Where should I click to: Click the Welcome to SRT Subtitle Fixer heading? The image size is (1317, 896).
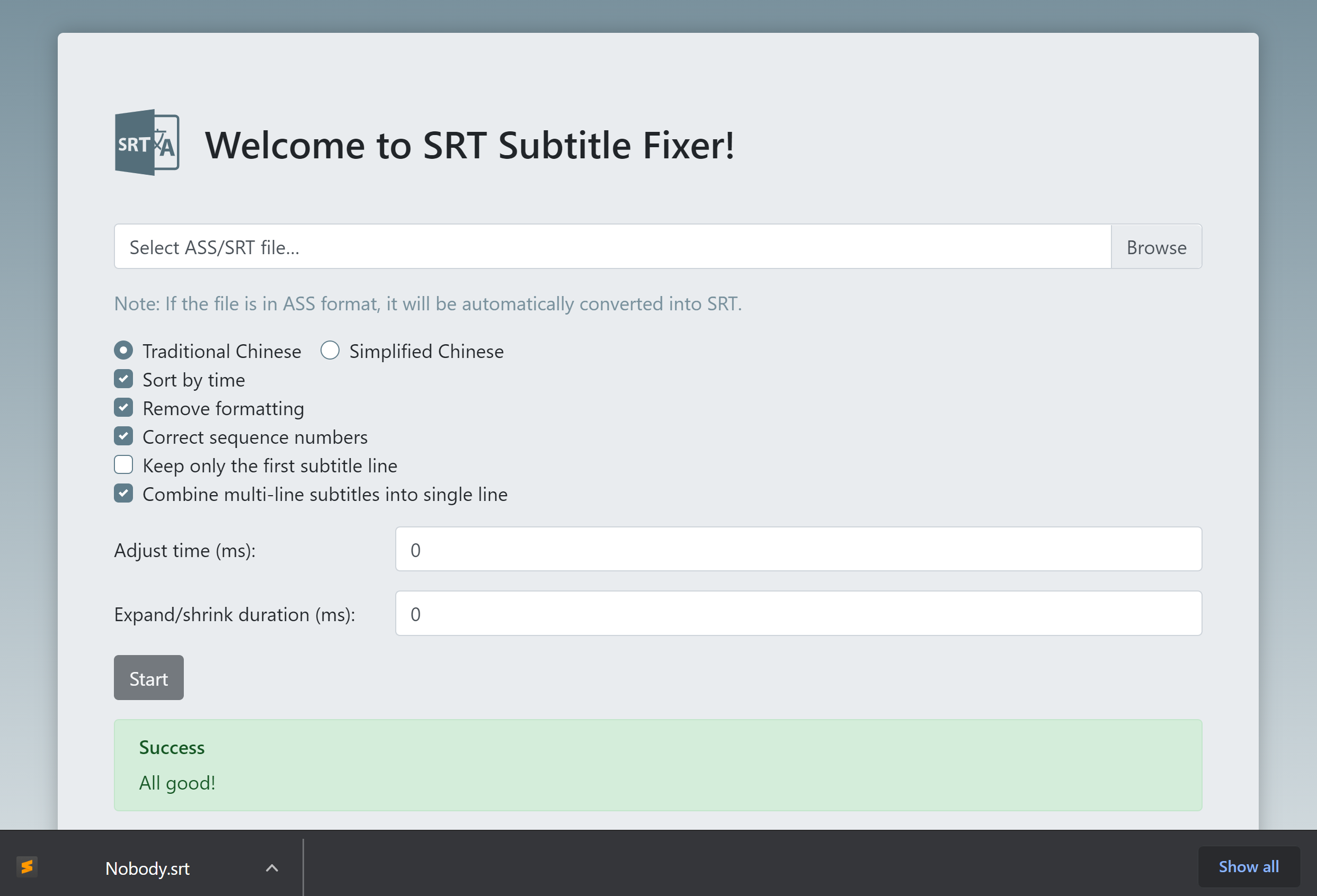(470, 146)
